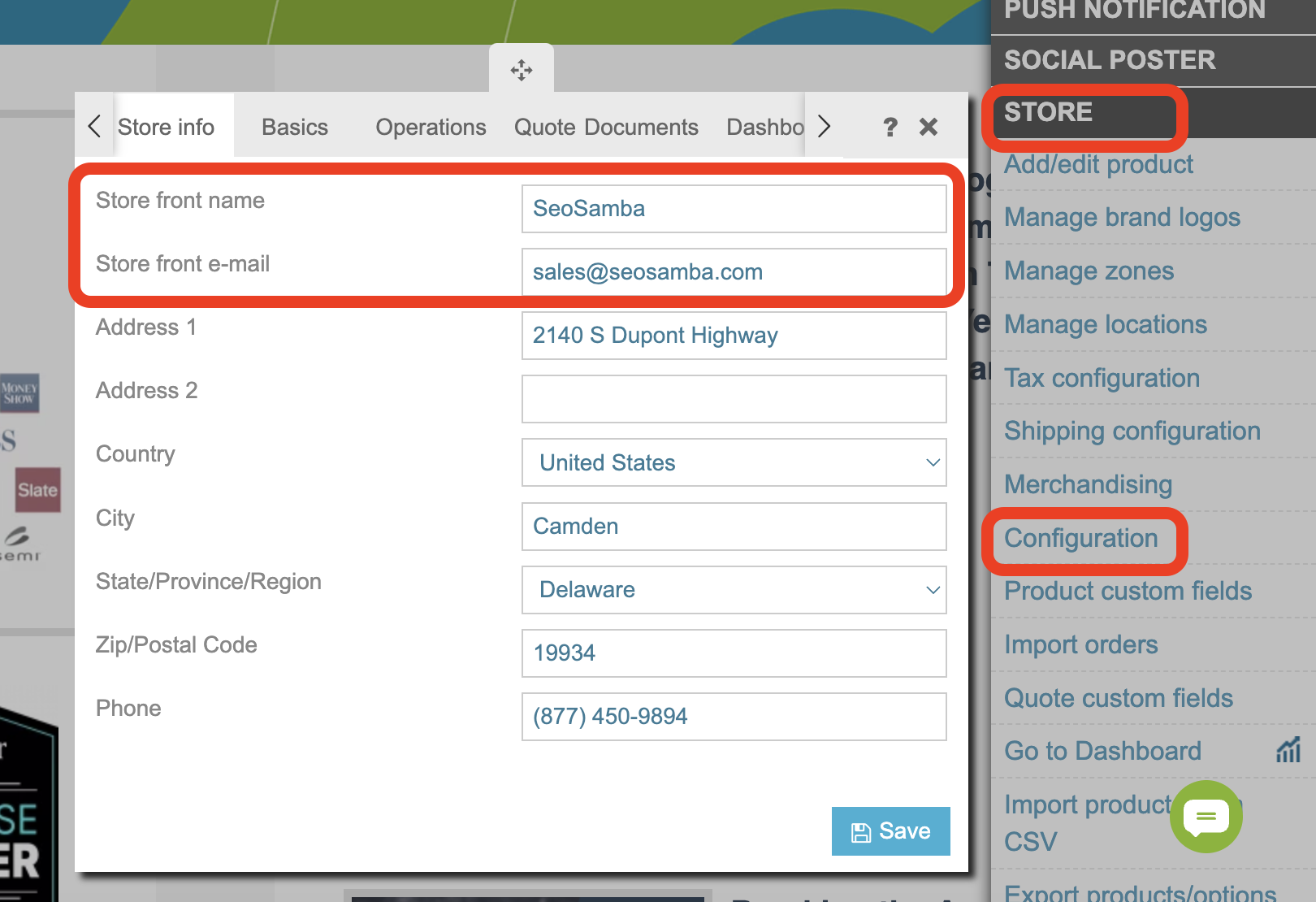This screenshot has width=1316, height=902.
Task: Click the Address 1 input field
Action: coord(734,336)
